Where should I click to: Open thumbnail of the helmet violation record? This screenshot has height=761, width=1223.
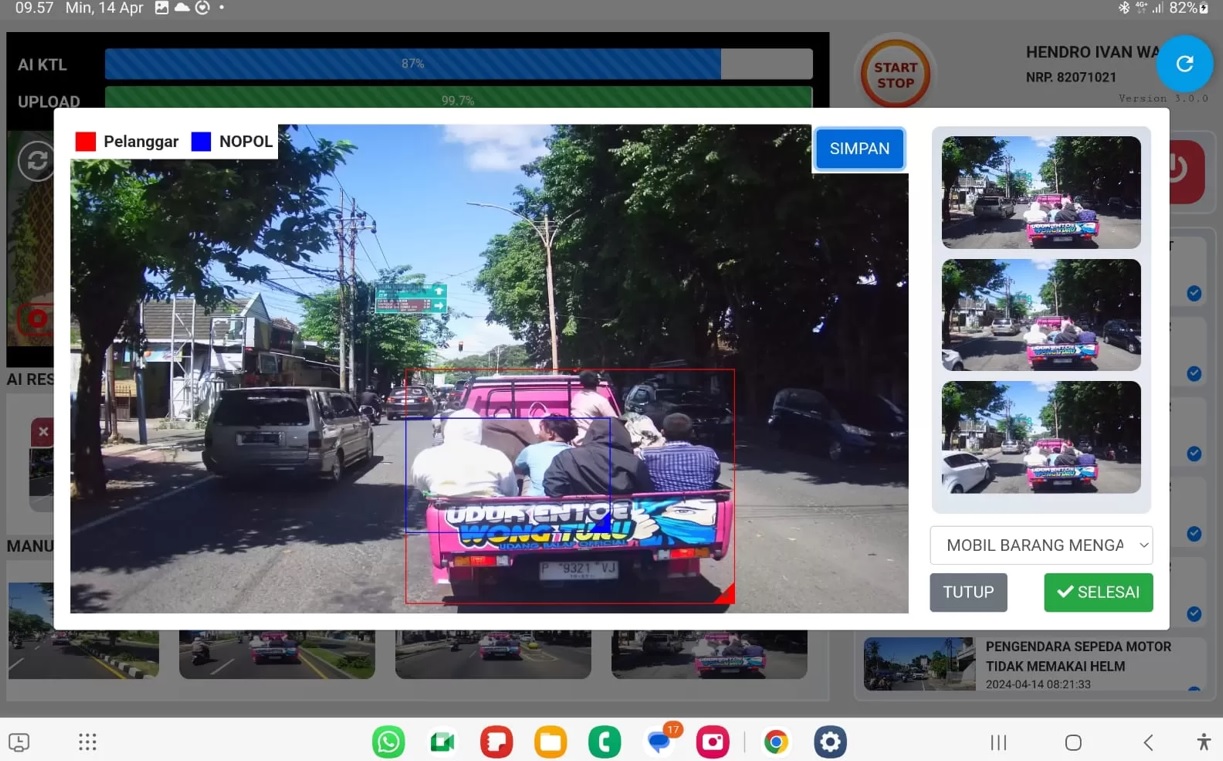(919, 664)
